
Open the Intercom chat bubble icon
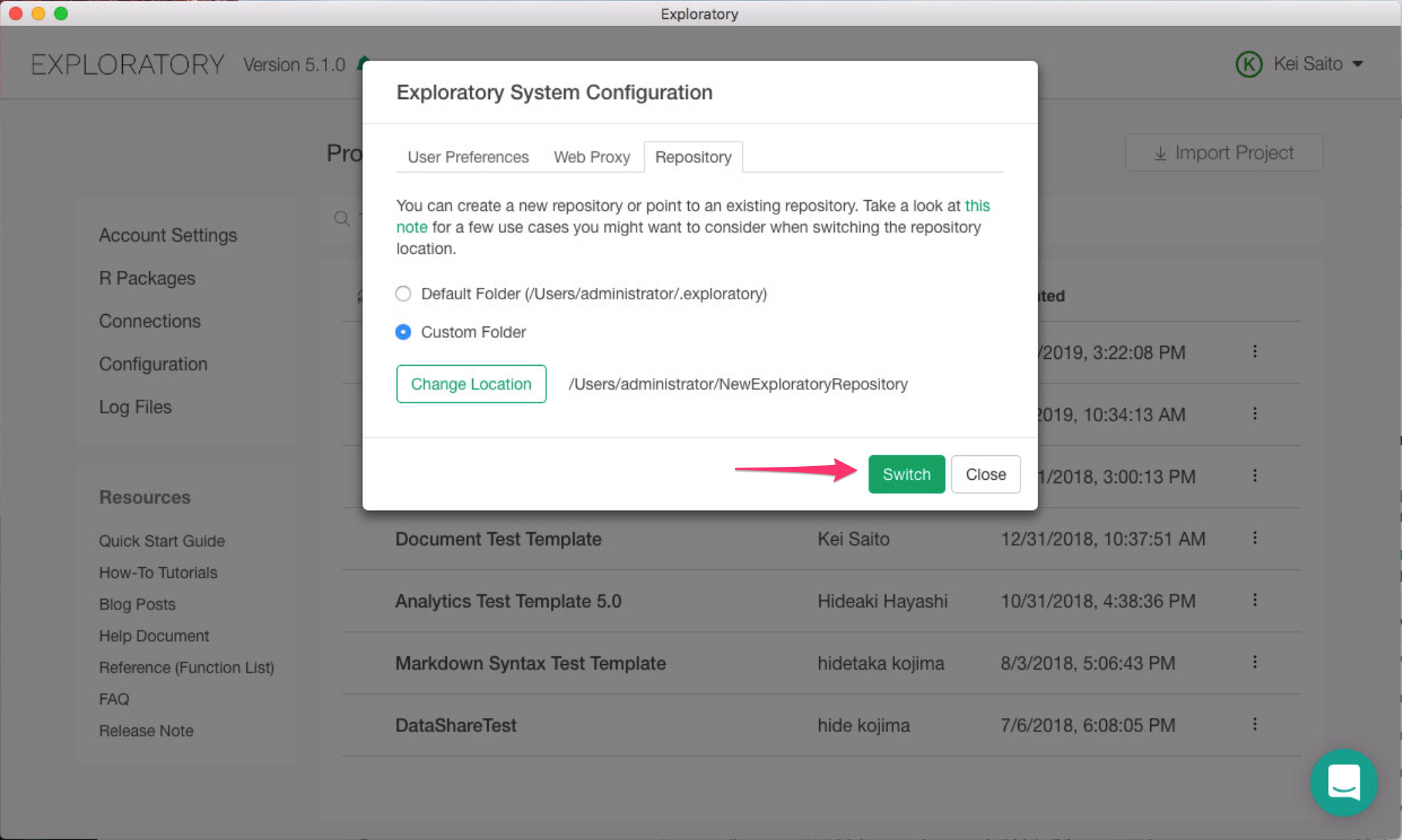pos(1344,783)
